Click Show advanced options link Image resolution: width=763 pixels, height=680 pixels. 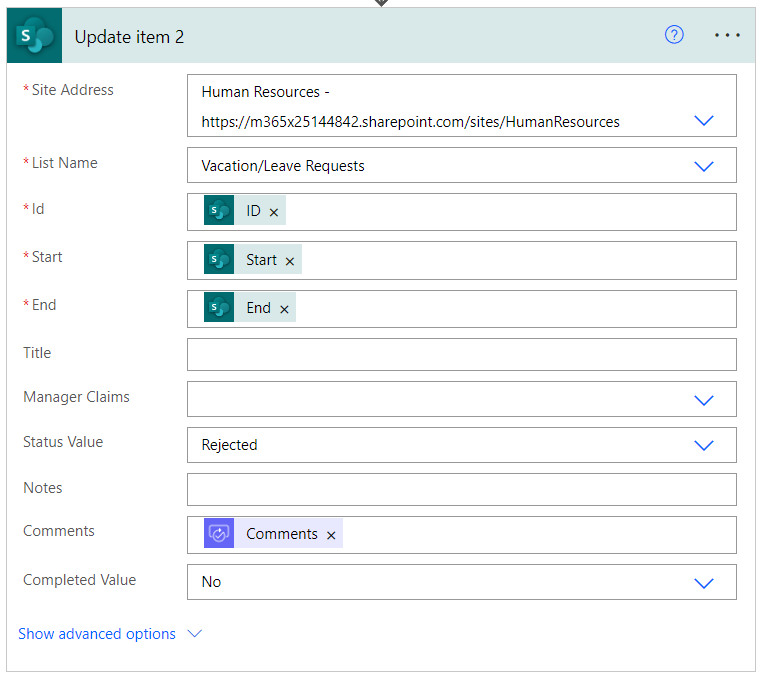(x=97, y=634)
